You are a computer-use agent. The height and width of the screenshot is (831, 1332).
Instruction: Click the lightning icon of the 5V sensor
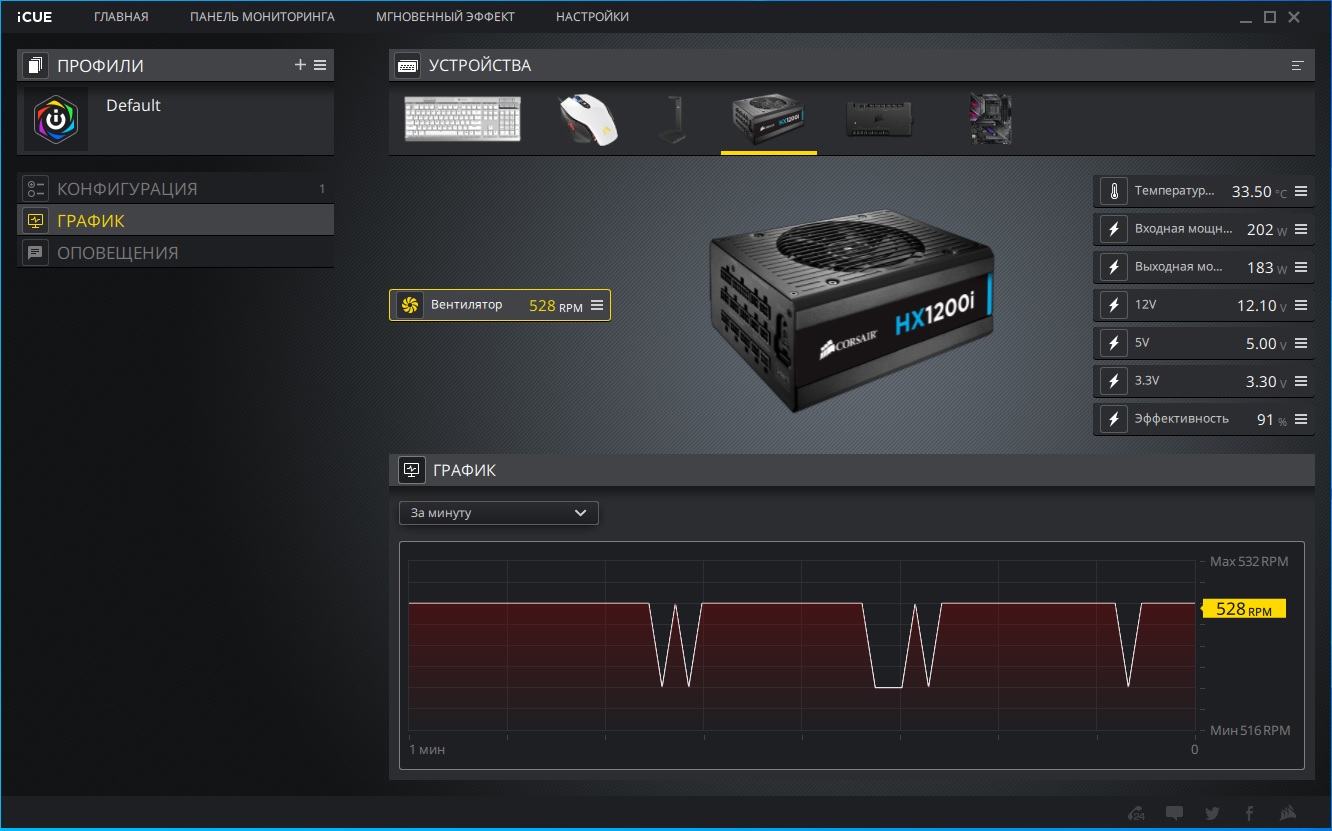(x=1112, y=343)
